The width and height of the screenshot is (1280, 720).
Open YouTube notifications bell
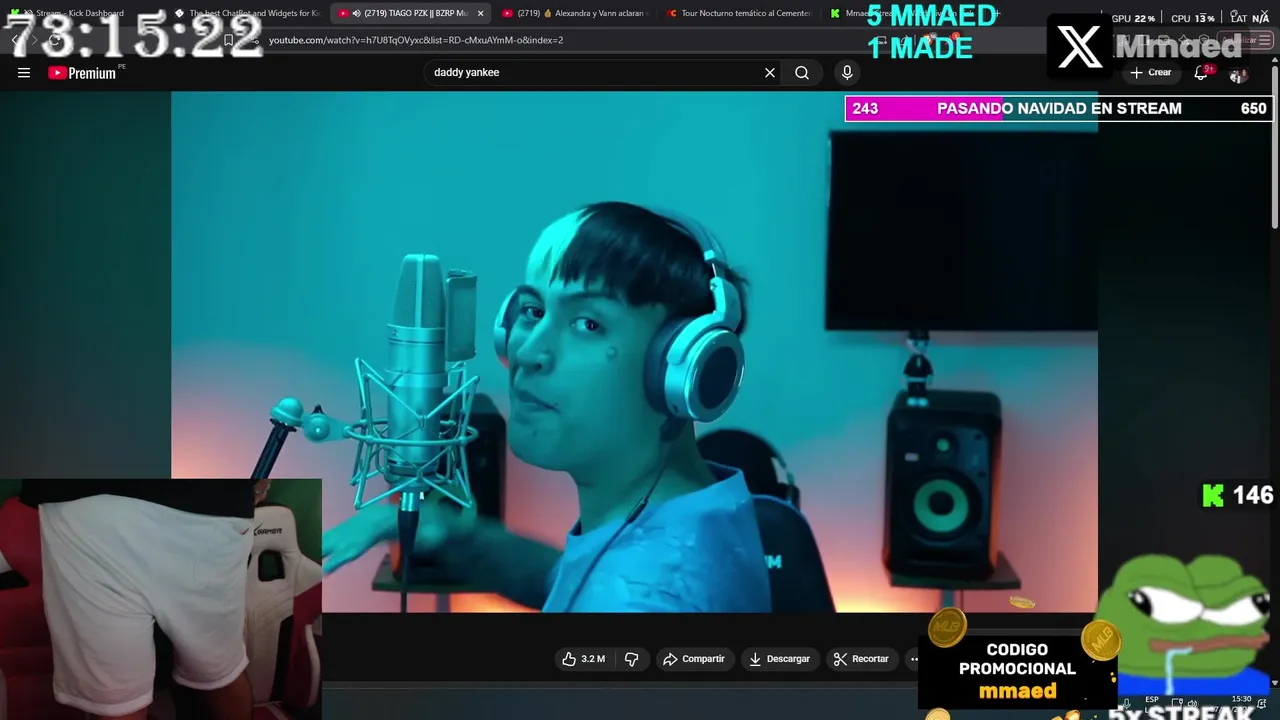pyautogui.click(x=1202, y=72)
